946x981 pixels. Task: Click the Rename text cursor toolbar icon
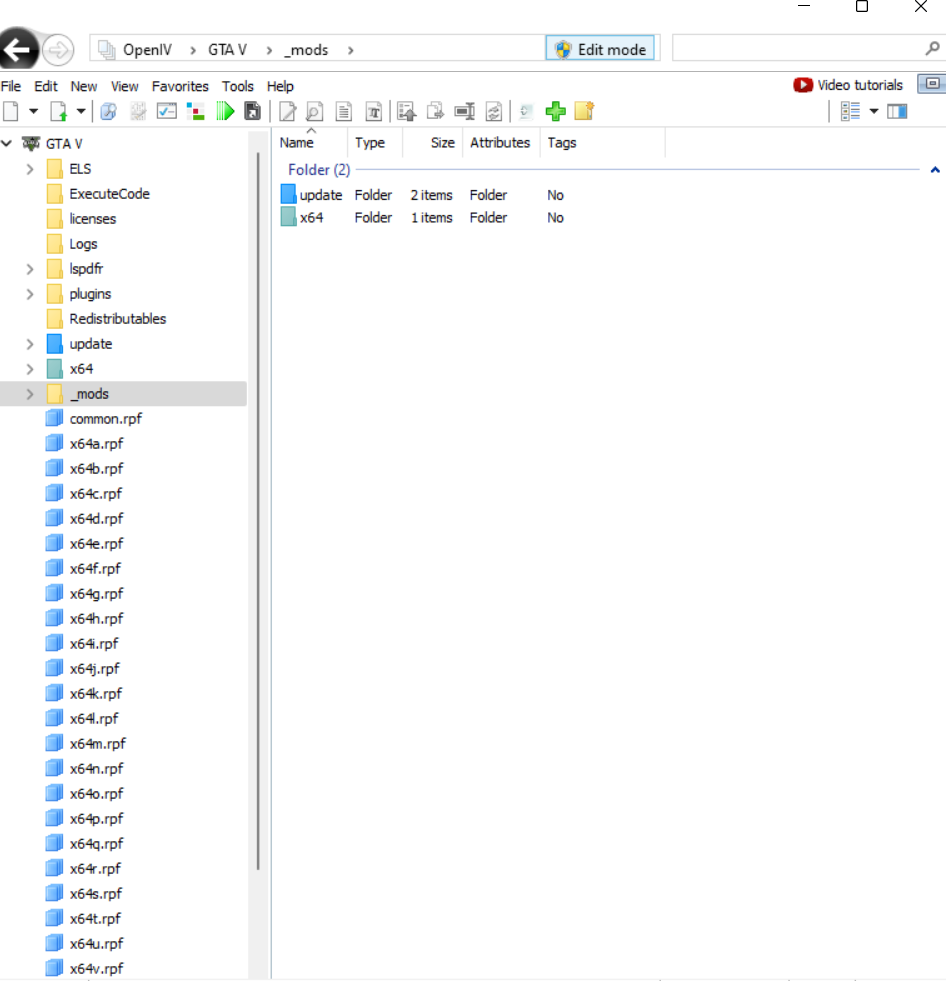pos(464,111)
